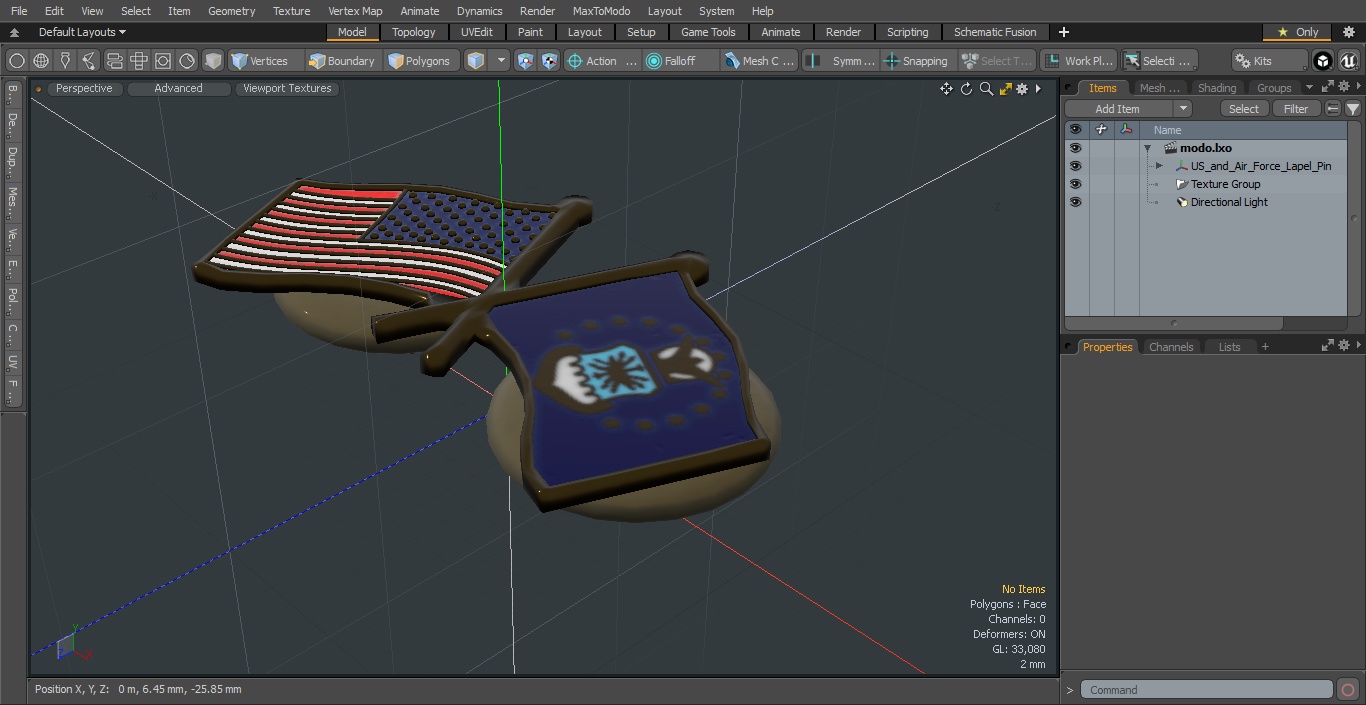Open the dropdown arrow beside the cube icon
1366x705 pixels.
(501, 61)
